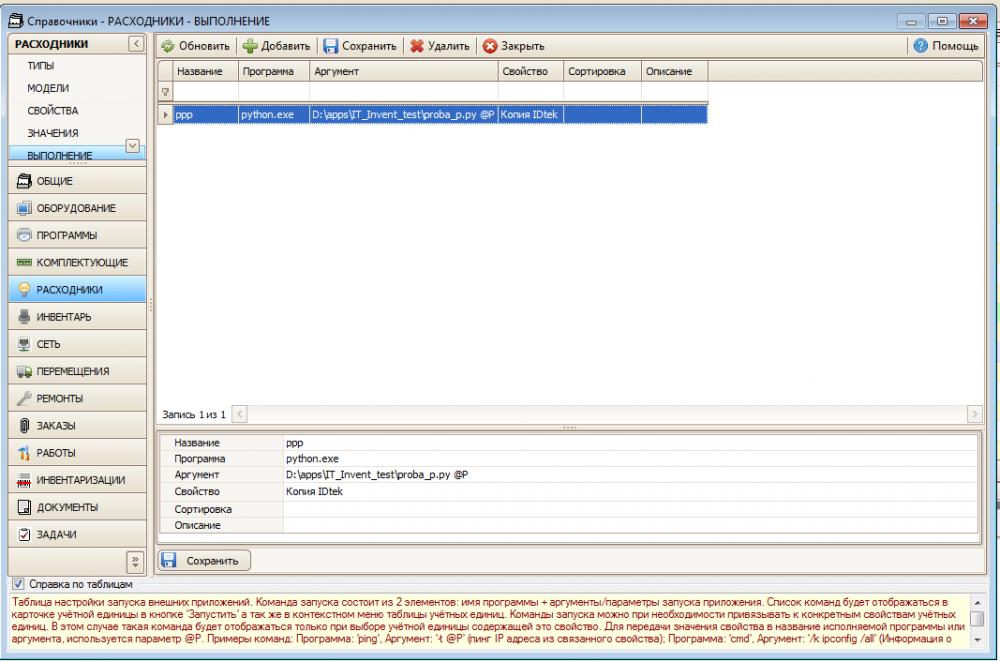Select the ЗНАЧЕНИЯ submenu item
The height and width of the screenshot is (662, 1000).
click(53, 133)
